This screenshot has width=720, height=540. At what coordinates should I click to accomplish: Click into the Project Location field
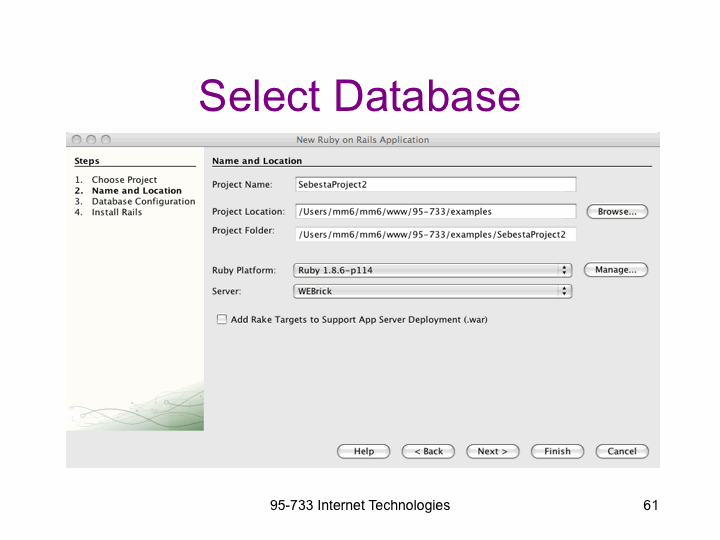(435, 212)
